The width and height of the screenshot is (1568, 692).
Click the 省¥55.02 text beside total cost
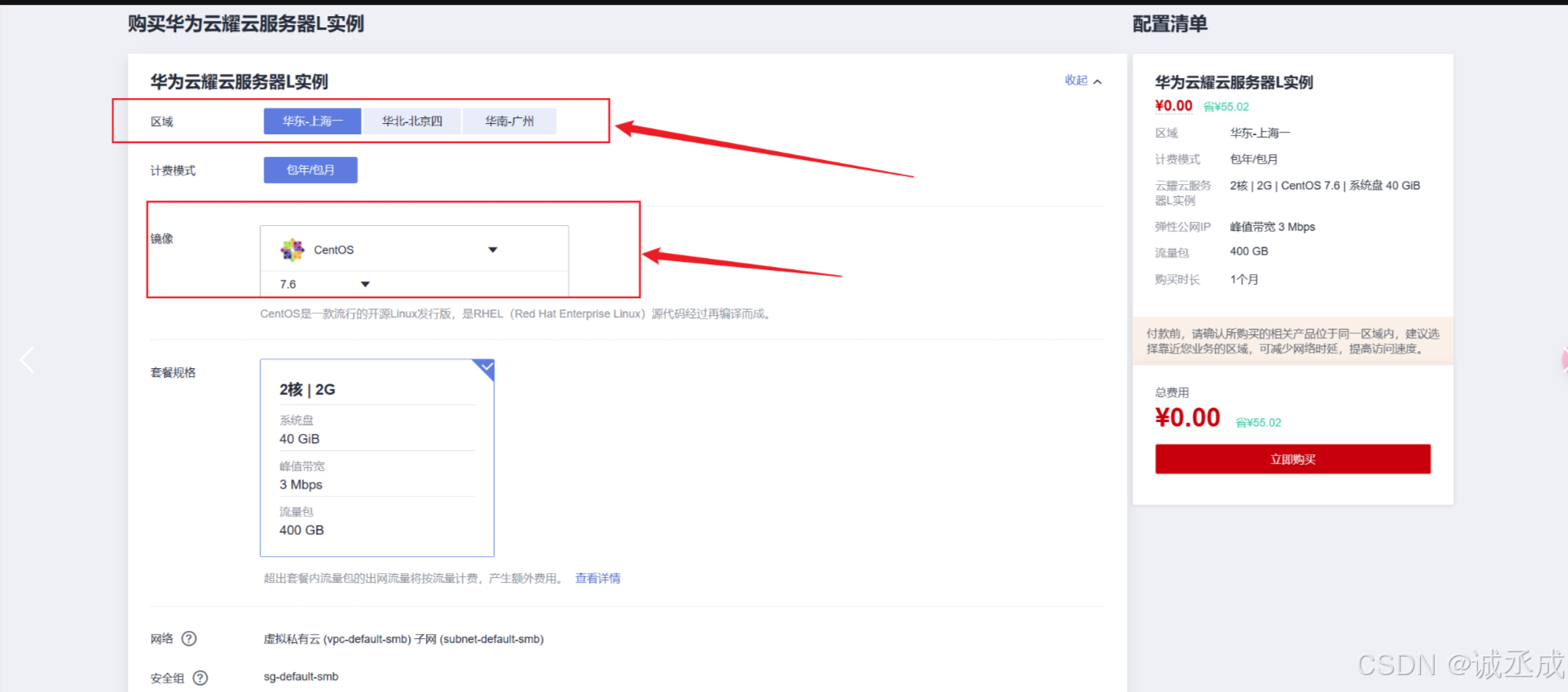tap(1259, 423)
